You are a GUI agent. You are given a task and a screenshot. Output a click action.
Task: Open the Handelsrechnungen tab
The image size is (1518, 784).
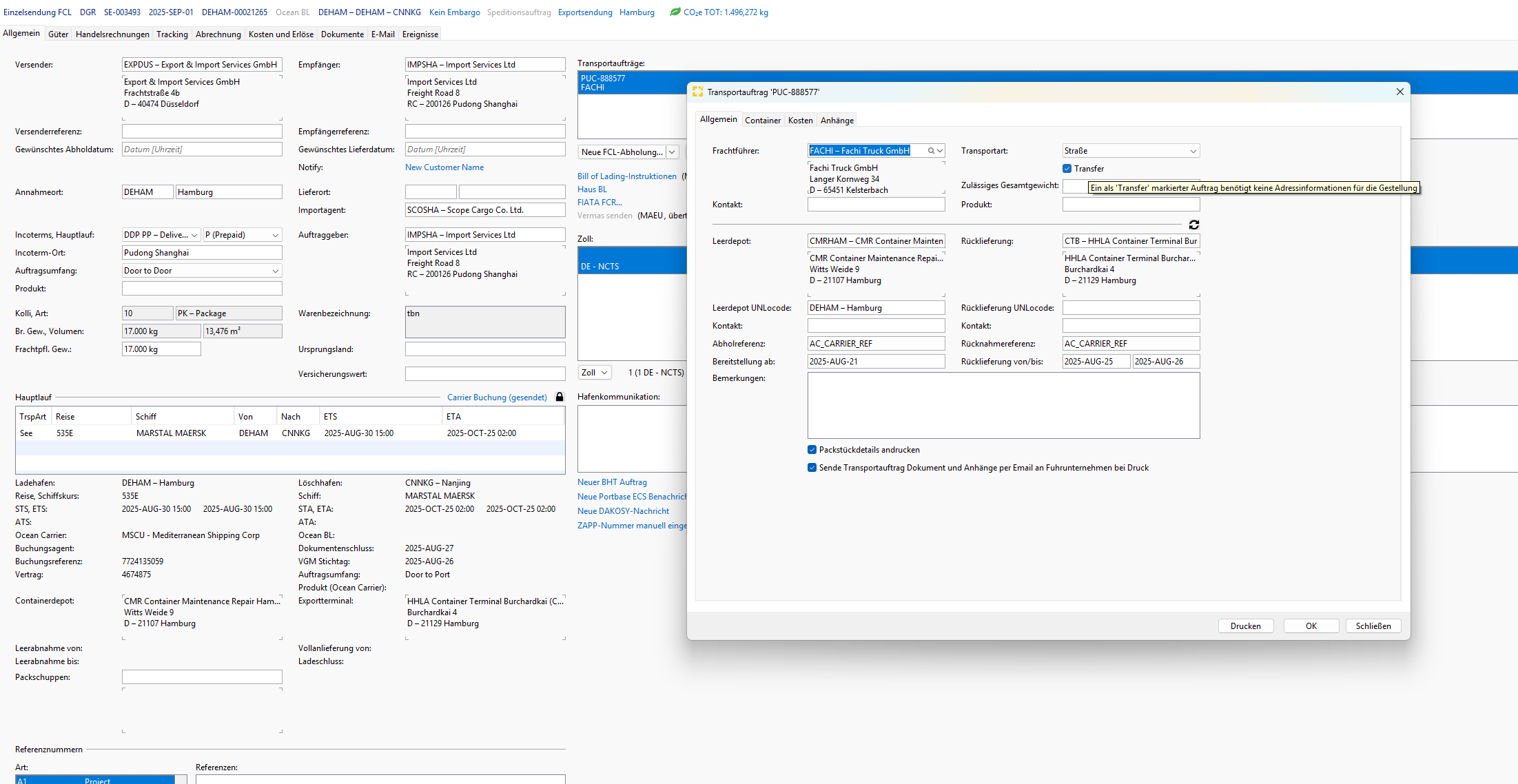pos(112,34)
